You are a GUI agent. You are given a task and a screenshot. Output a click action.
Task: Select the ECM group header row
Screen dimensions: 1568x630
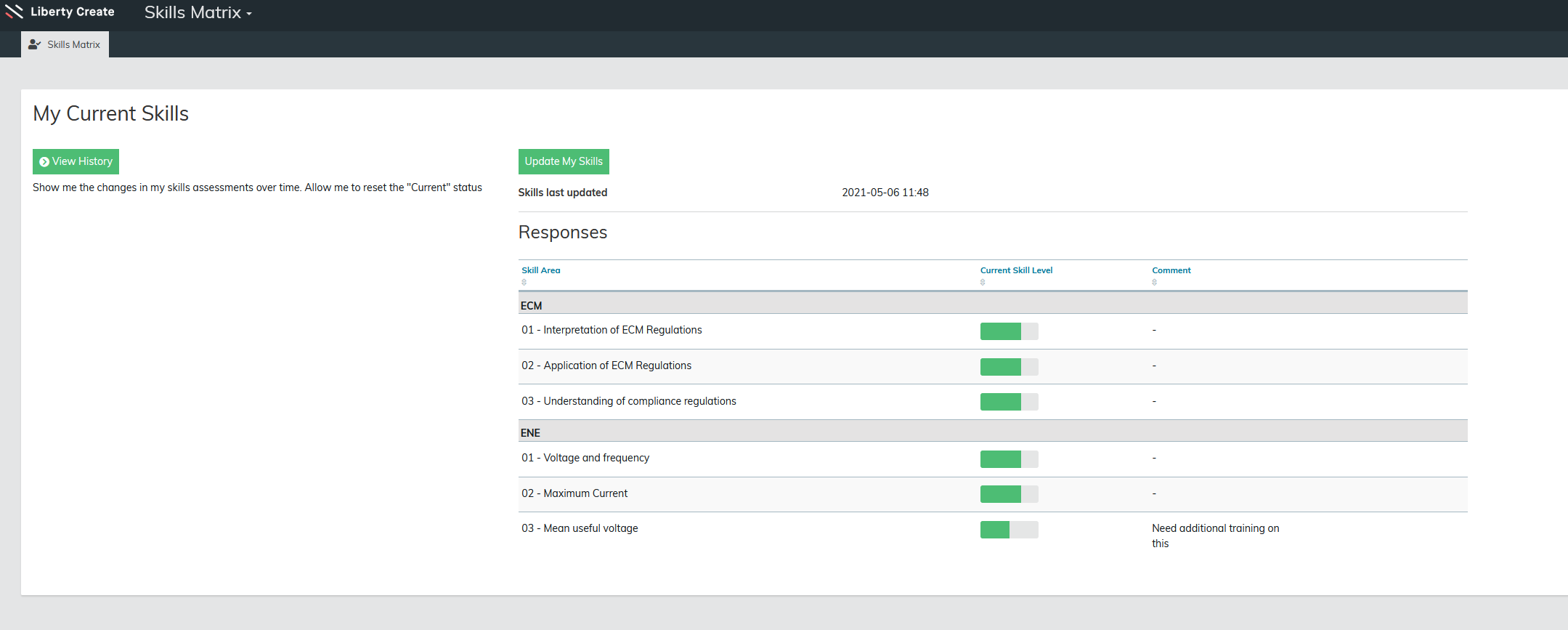tap(992, 305)
